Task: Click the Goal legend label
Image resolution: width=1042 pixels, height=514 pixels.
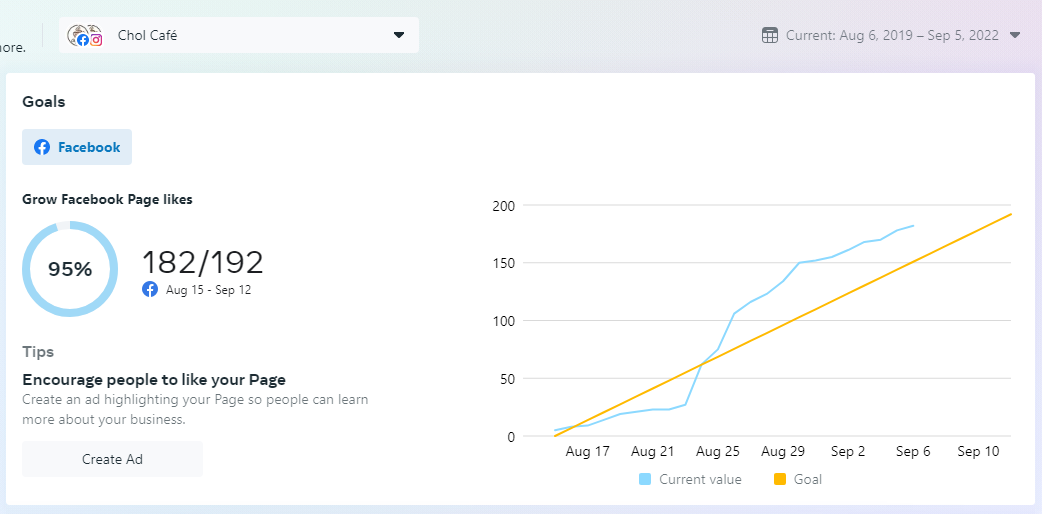Action: (x=808, y=479)
